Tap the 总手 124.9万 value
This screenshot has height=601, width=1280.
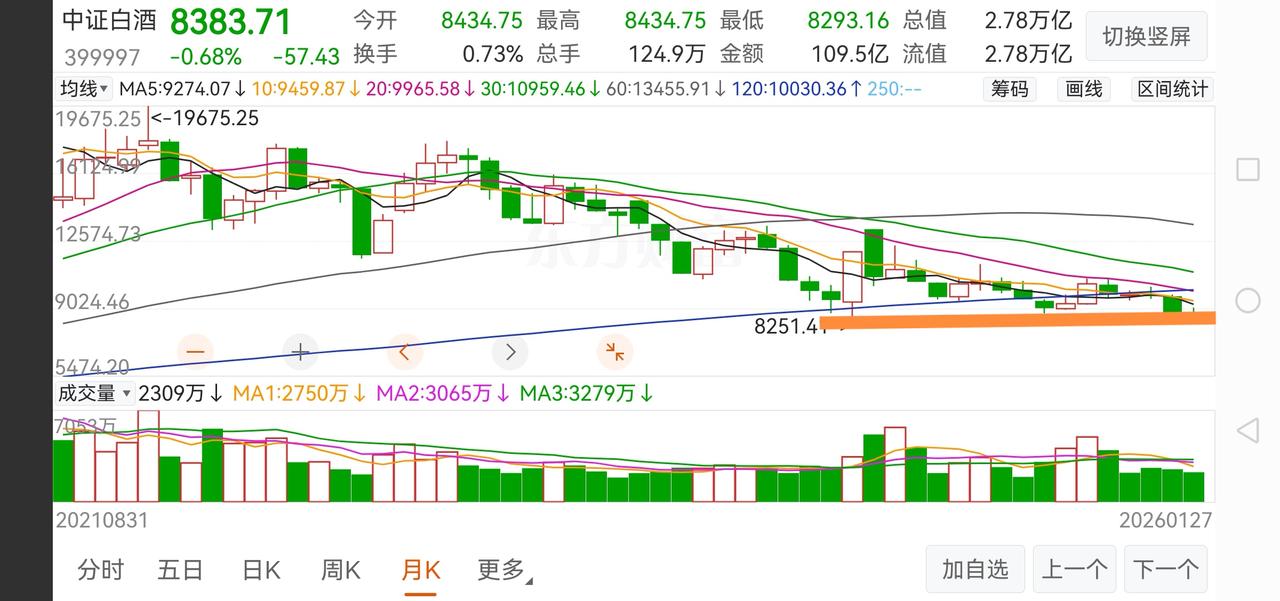pos(667,53)
